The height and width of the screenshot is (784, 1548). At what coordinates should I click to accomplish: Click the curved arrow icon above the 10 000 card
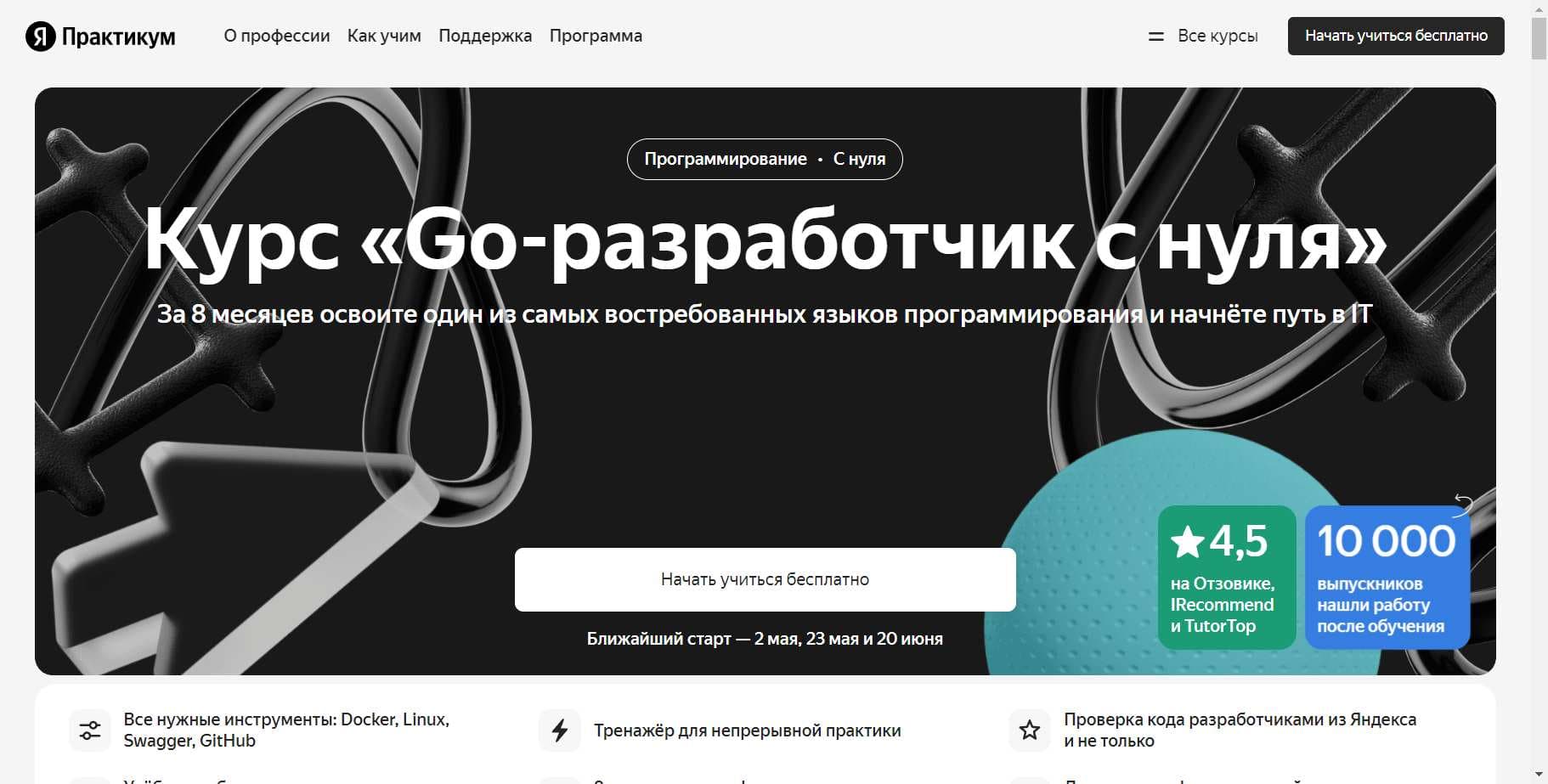point(1463,504)
